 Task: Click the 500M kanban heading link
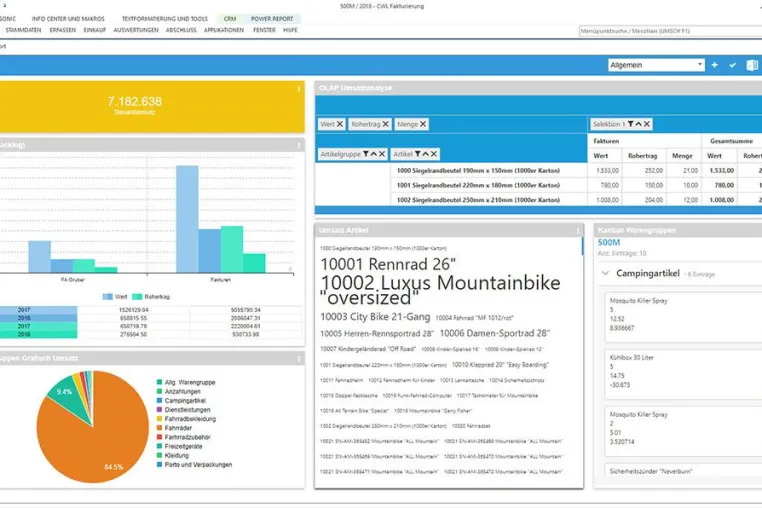coord(608,242)
